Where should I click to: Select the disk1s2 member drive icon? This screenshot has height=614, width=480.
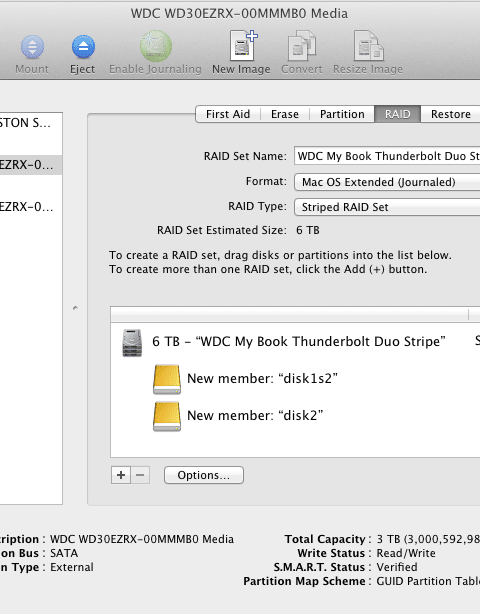pyautogui.click(x=167, y=379)
